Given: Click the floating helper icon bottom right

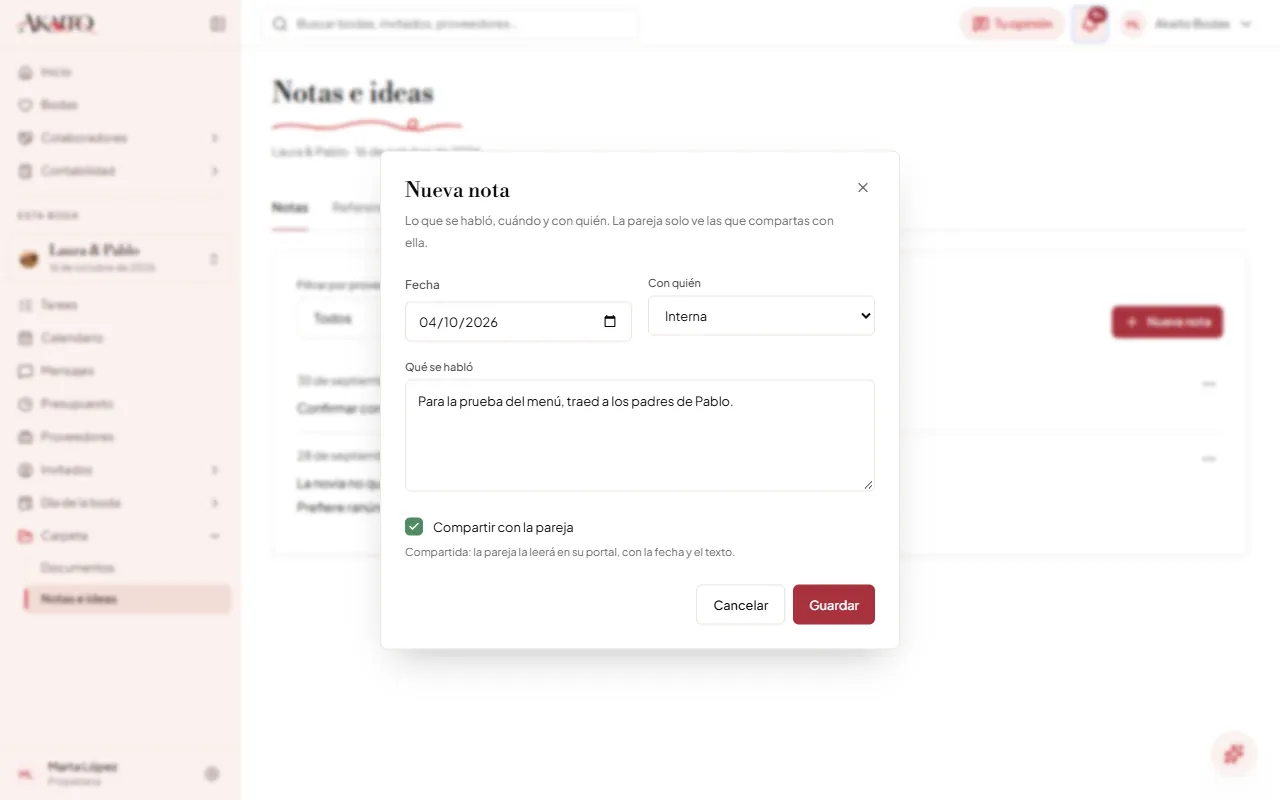Looking at the screenshot, I should pos(1234,754).
